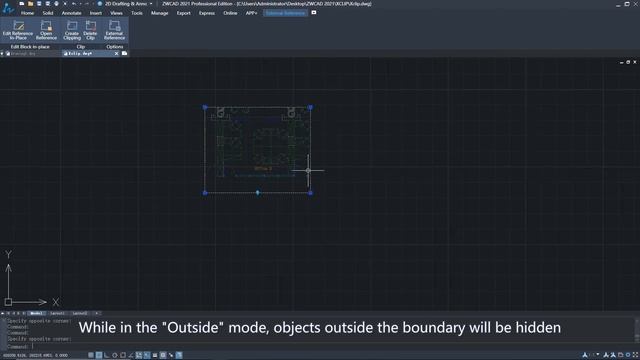Image resolution: width=640 pixels, height=360 pixels.
Task: Toggle Grid display in status bar
Action: (99, 355)
